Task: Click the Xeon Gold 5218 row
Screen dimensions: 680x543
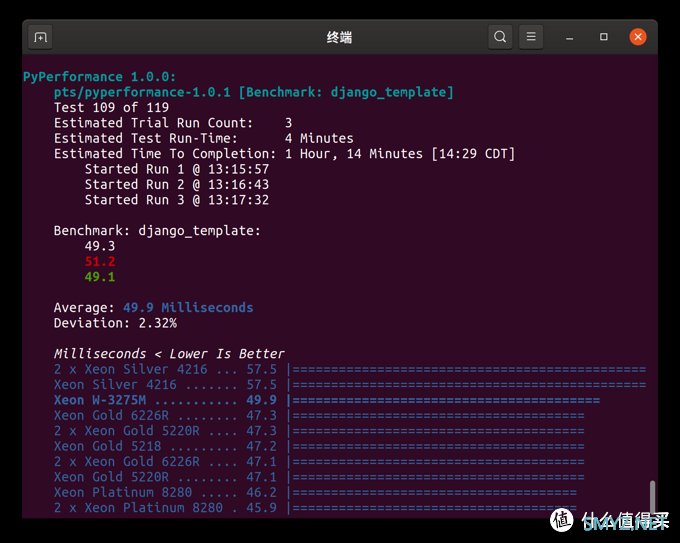Action: 319,446
